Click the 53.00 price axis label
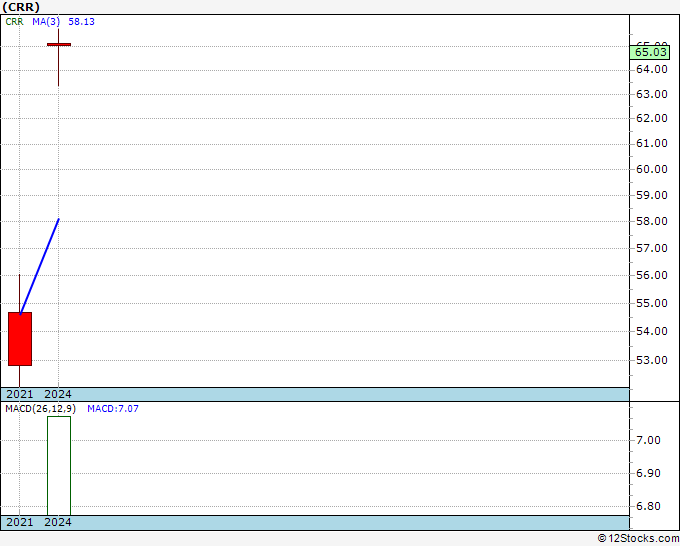Viewport: 680px width, 546px height. [x=651, y=360]
